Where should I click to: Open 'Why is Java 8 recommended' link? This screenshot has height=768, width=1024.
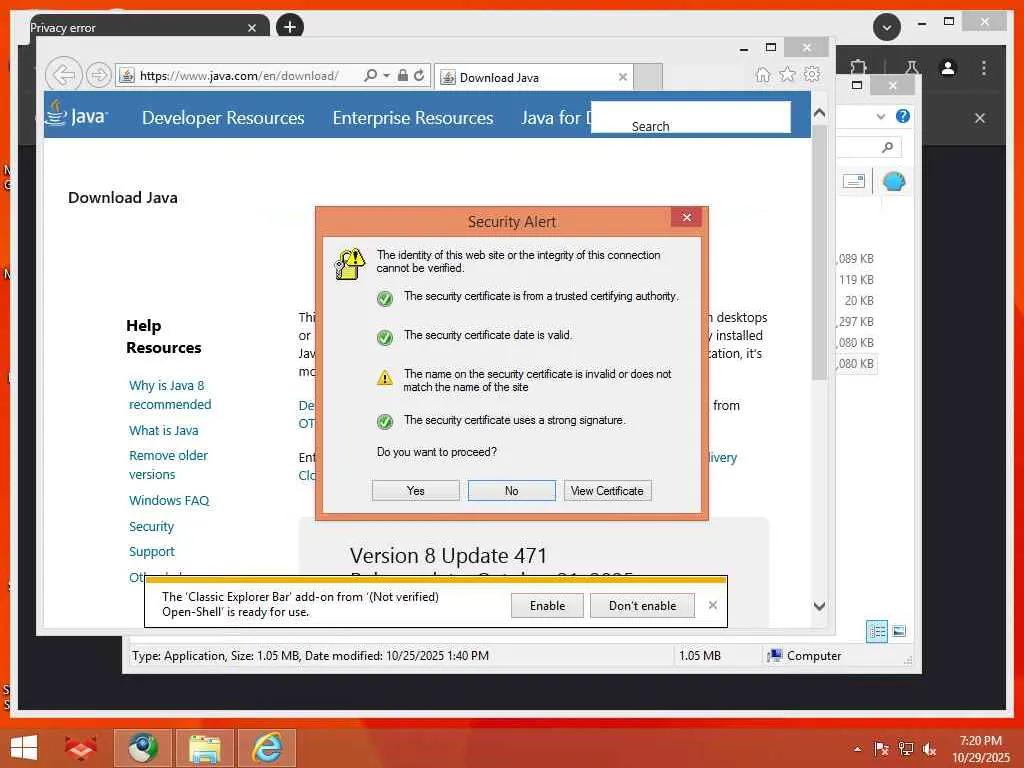click(x=170, y=394)
